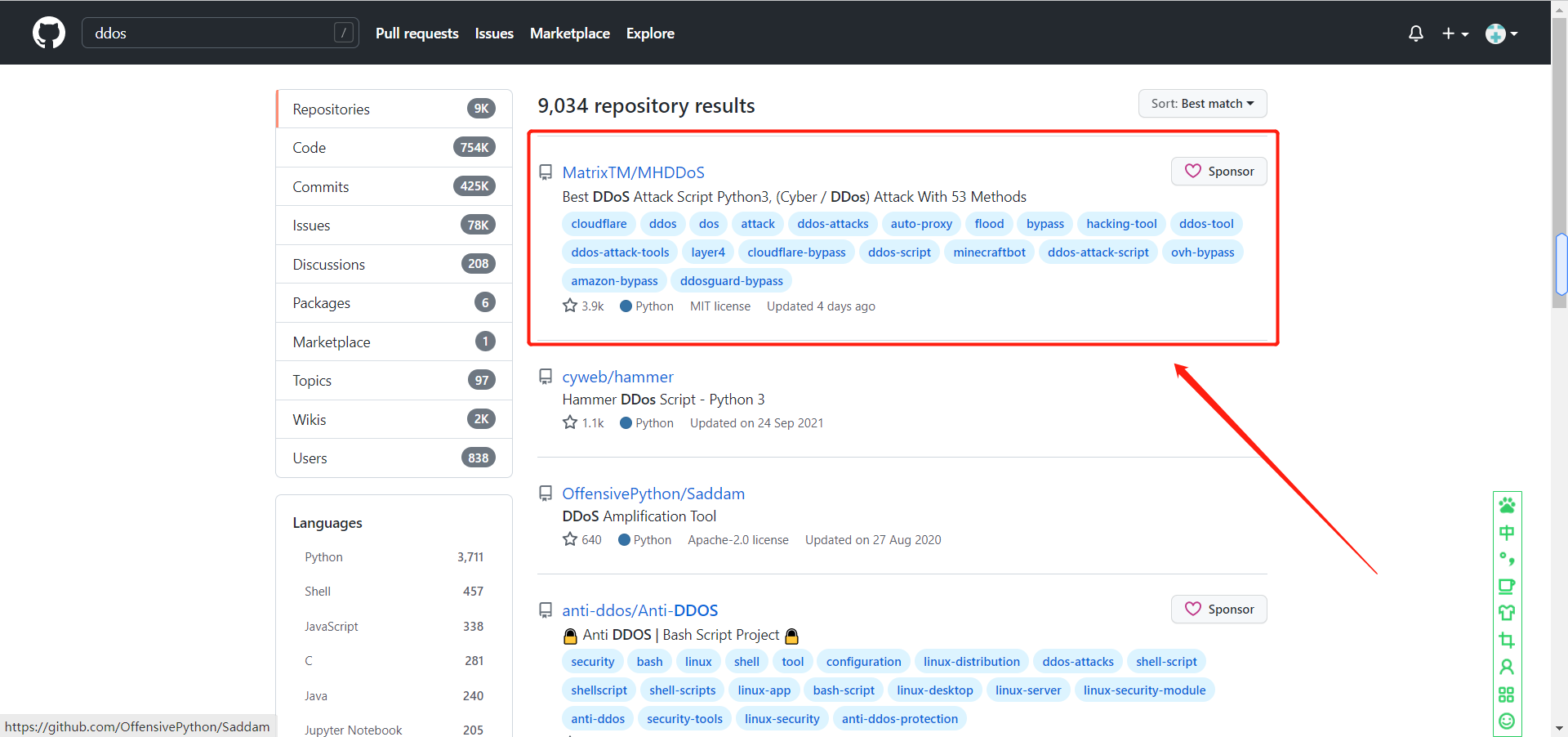Click the ovh-bypass topic tag
The height and width of the screenshot is (737, 1568).
[1203, 252]
